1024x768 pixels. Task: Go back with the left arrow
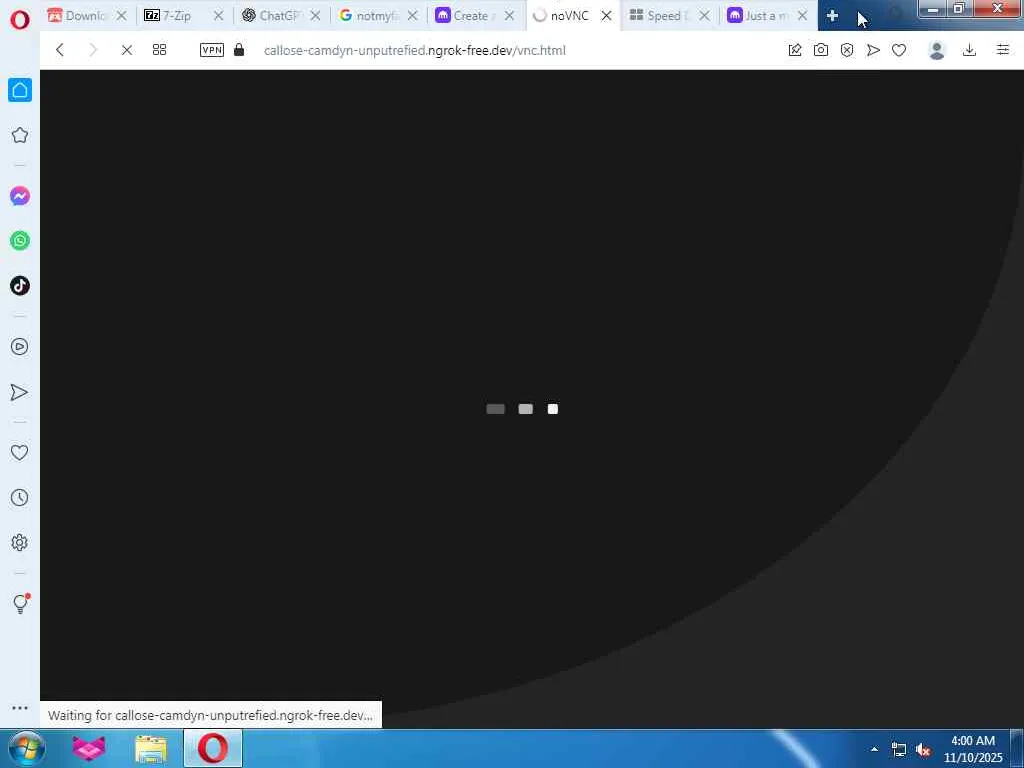(x=59, y=50)
